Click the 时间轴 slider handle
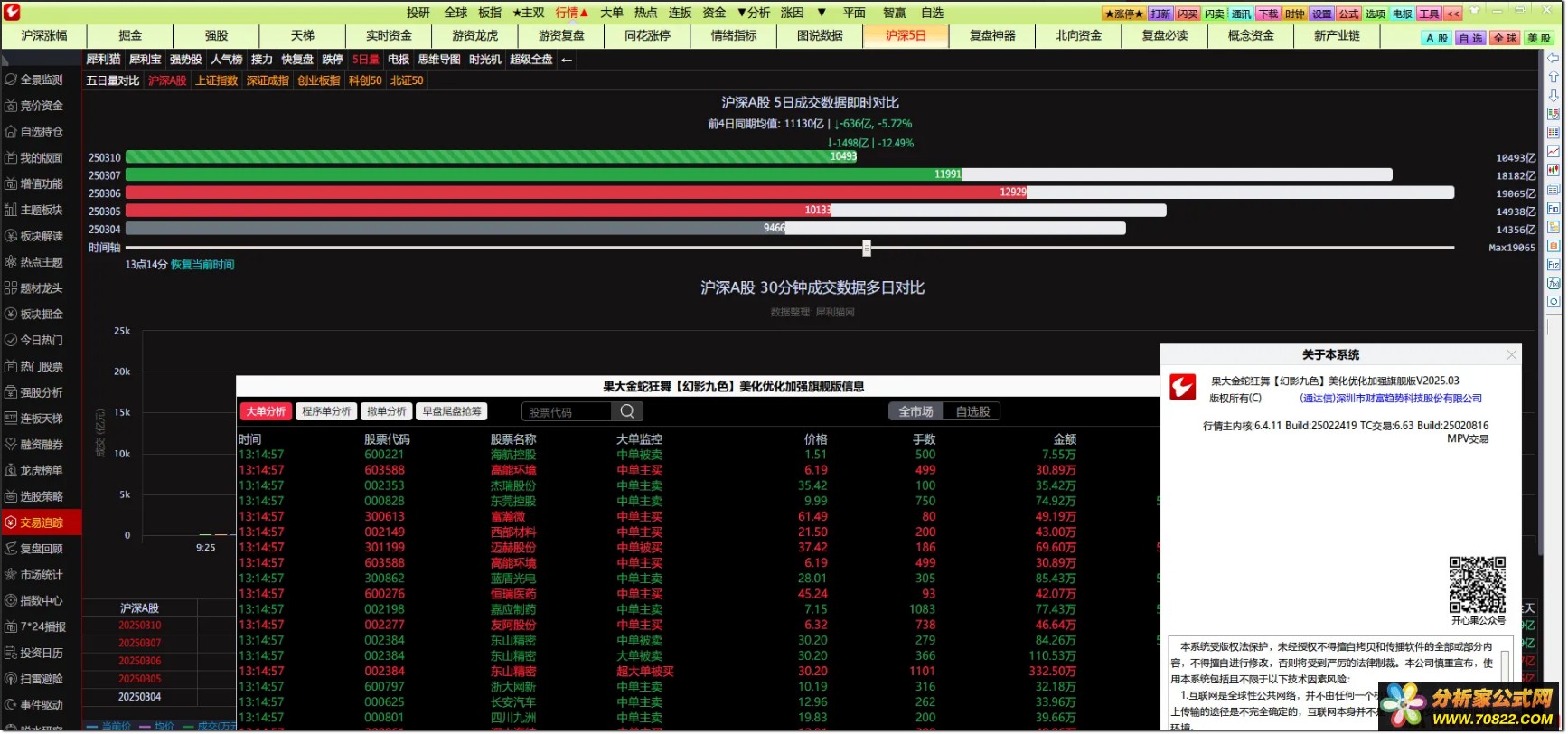The height and width of the screenshot is (734, 1568). (867, 248)
